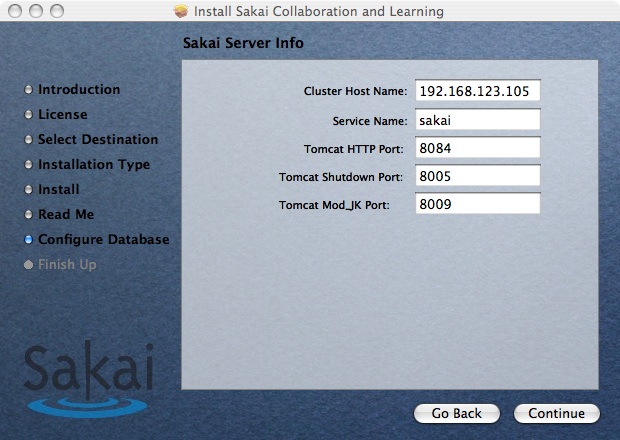Click the Installation Type step bullet
The width and height of the screenshot is (620, 440).
coord(28,165)
